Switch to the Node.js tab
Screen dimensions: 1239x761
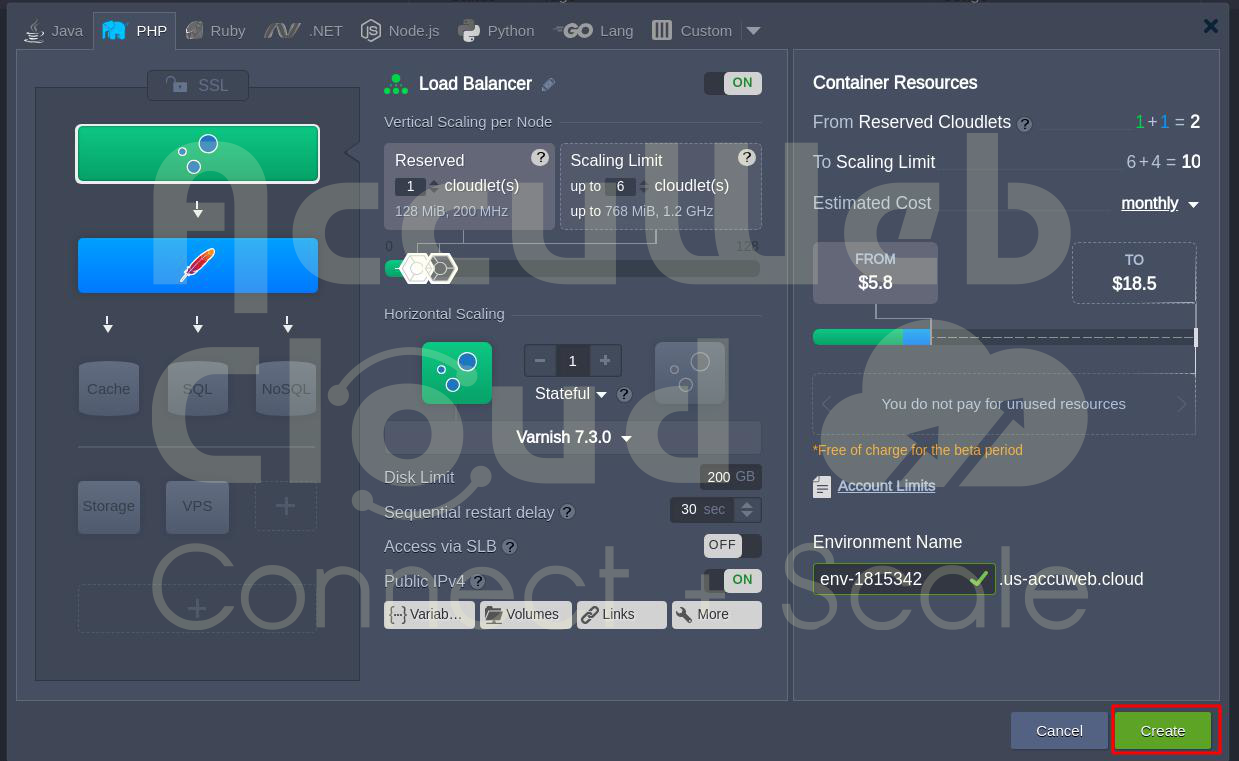point(400,31)
